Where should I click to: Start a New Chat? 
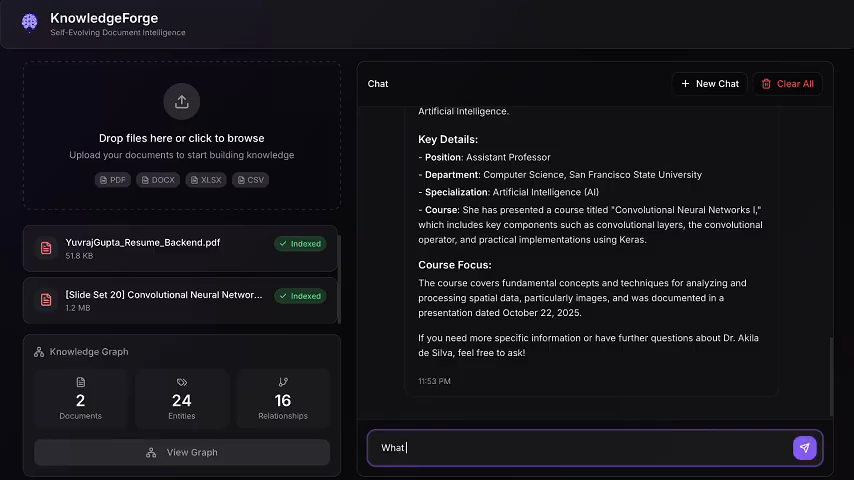pos(709,84)
